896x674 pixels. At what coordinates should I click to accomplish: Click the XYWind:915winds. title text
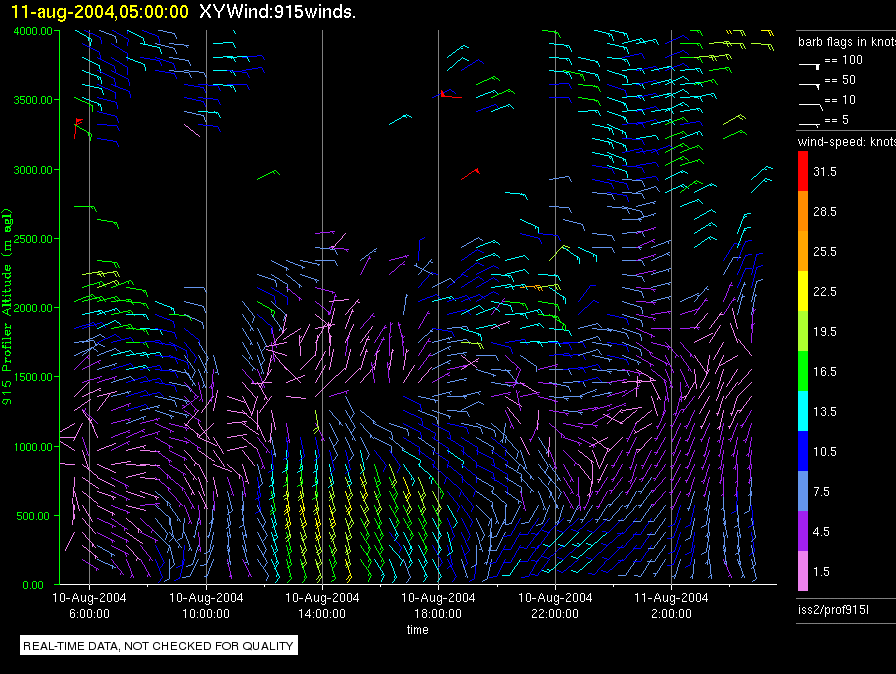(277, 12)
